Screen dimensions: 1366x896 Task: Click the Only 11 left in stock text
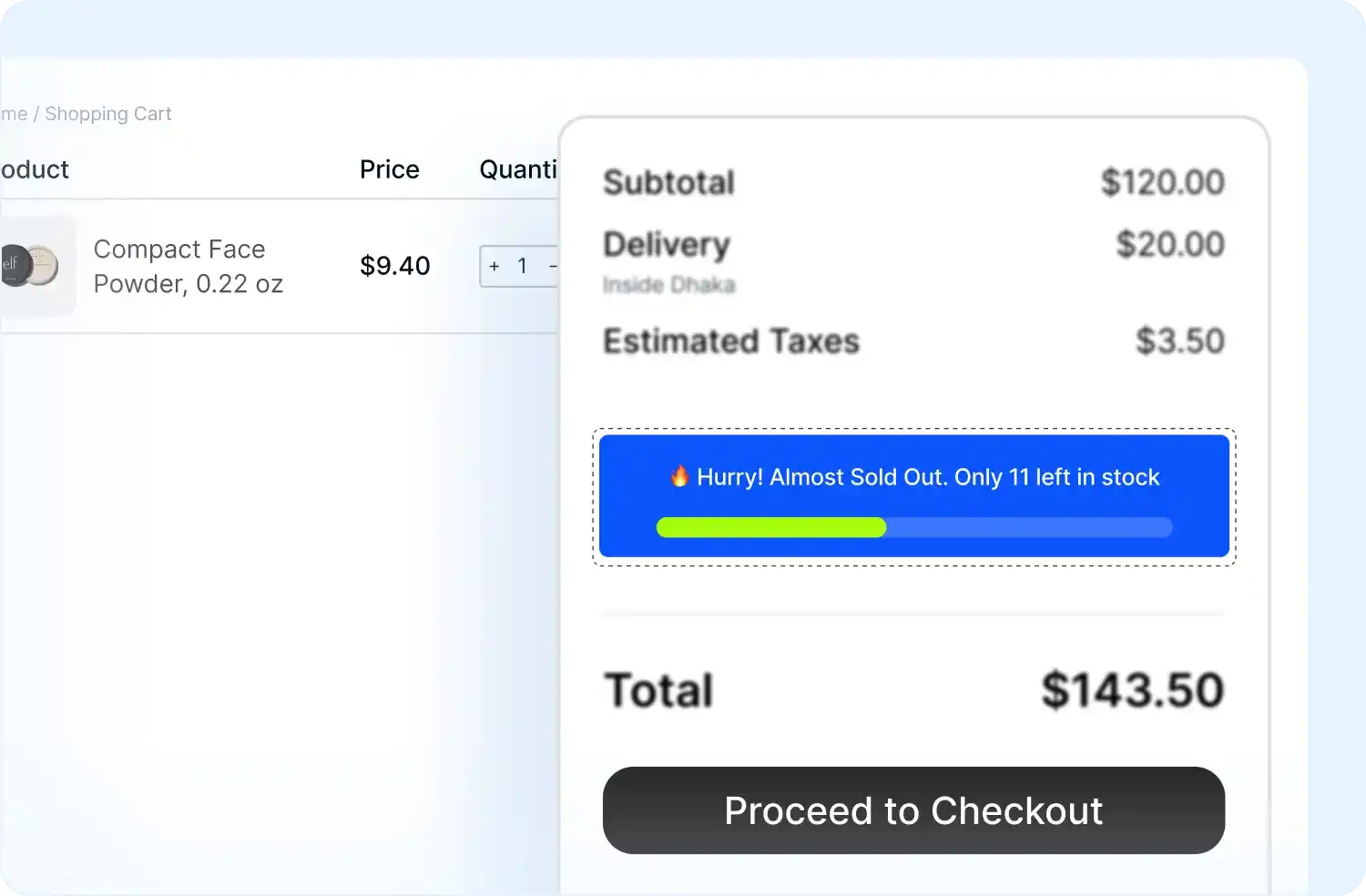coord(1056,476)
